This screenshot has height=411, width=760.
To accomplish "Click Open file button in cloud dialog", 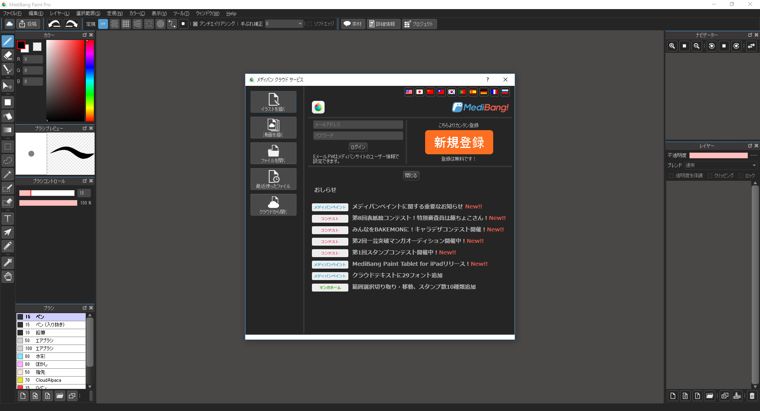I will (273, 153).
